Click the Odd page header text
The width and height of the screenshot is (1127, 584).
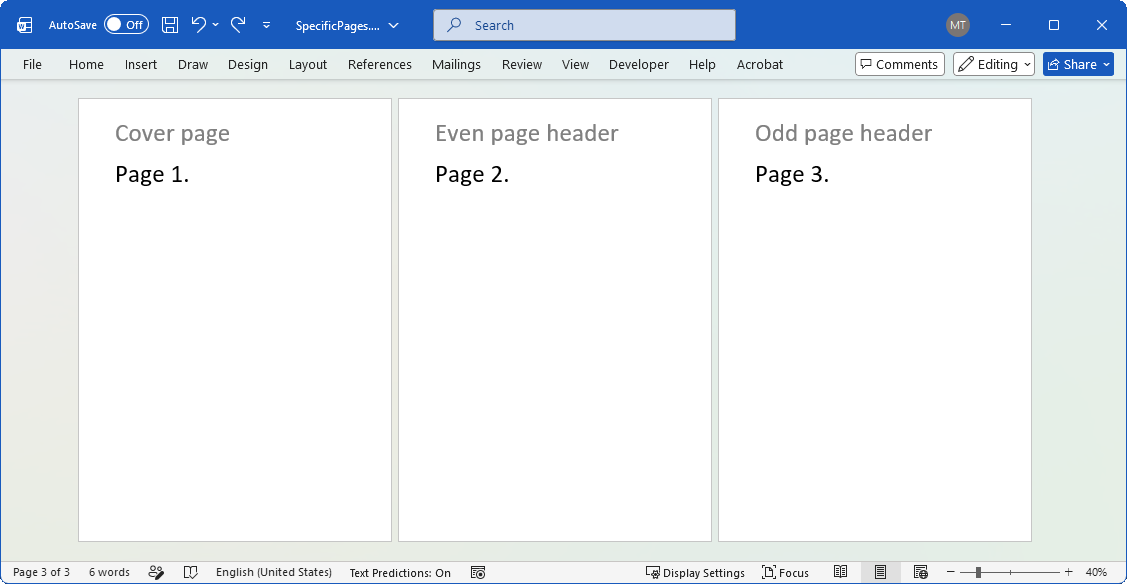click(x=844, y=134)
